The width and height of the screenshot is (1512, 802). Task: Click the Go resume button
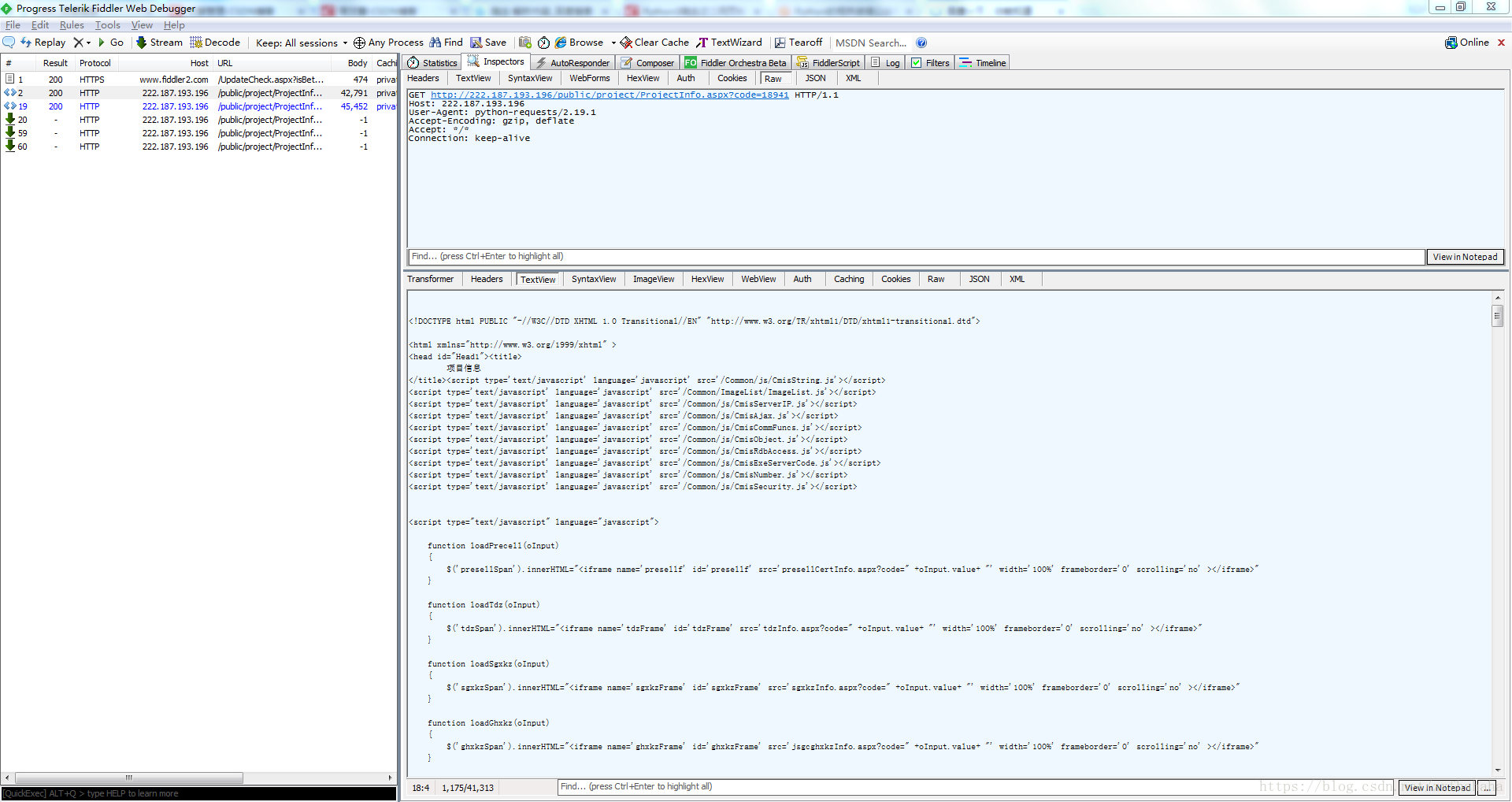[x=111, y=43]
